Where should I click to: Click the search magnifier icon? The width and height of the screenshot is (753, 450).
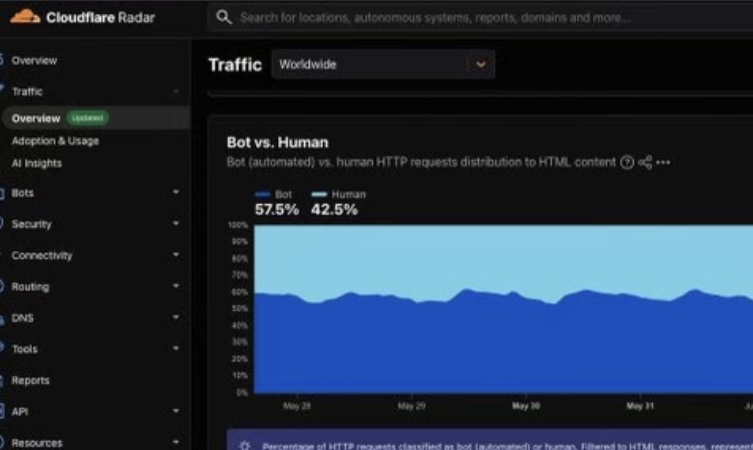(x=224, y=17)
